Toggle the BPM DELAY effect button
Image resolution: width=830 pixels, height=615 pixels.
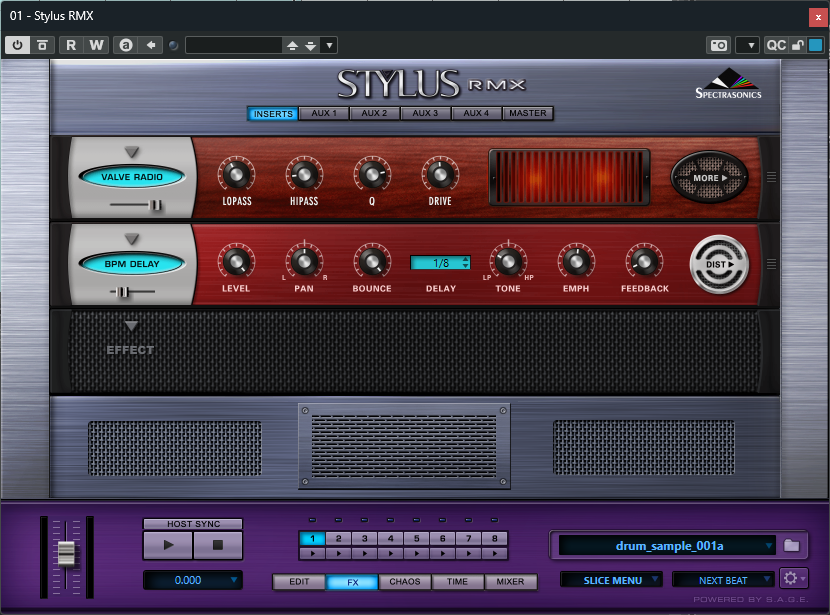point(132,264)
